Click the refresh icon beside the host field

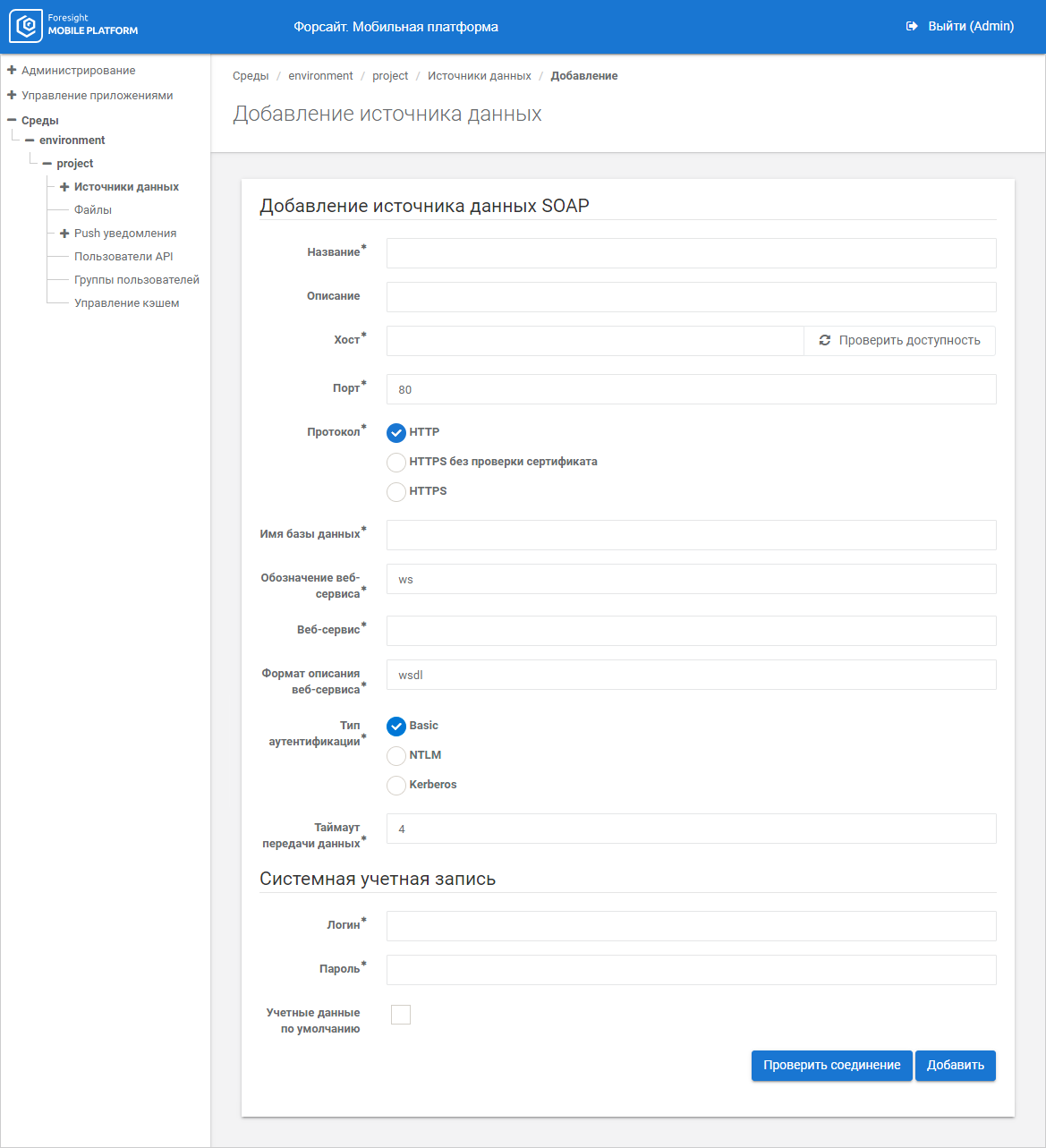coord(825,341)
